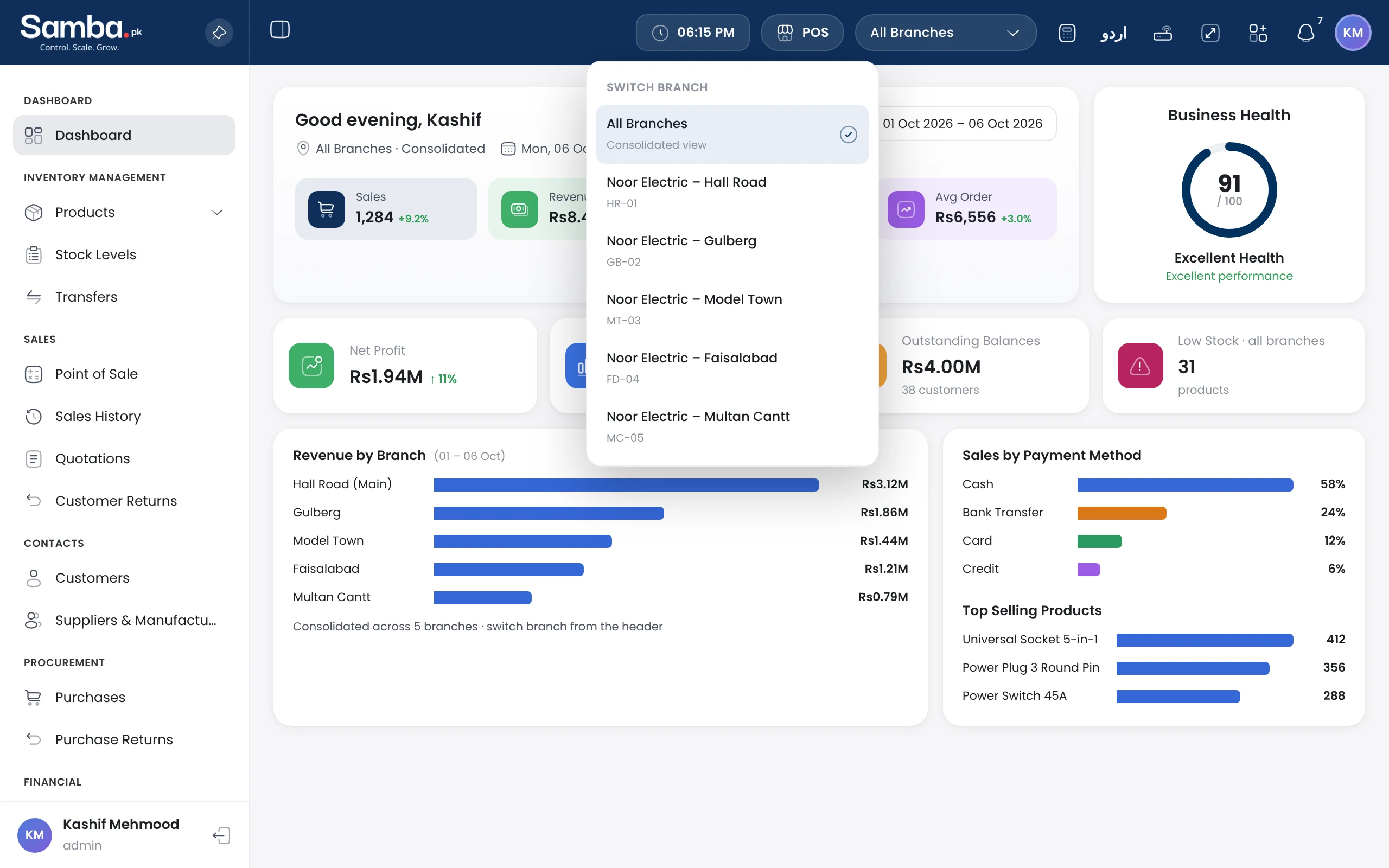Viewport: 1389px width, 868px height.
Task: Open the cash drawer device icon
Action: point(1162,33)
